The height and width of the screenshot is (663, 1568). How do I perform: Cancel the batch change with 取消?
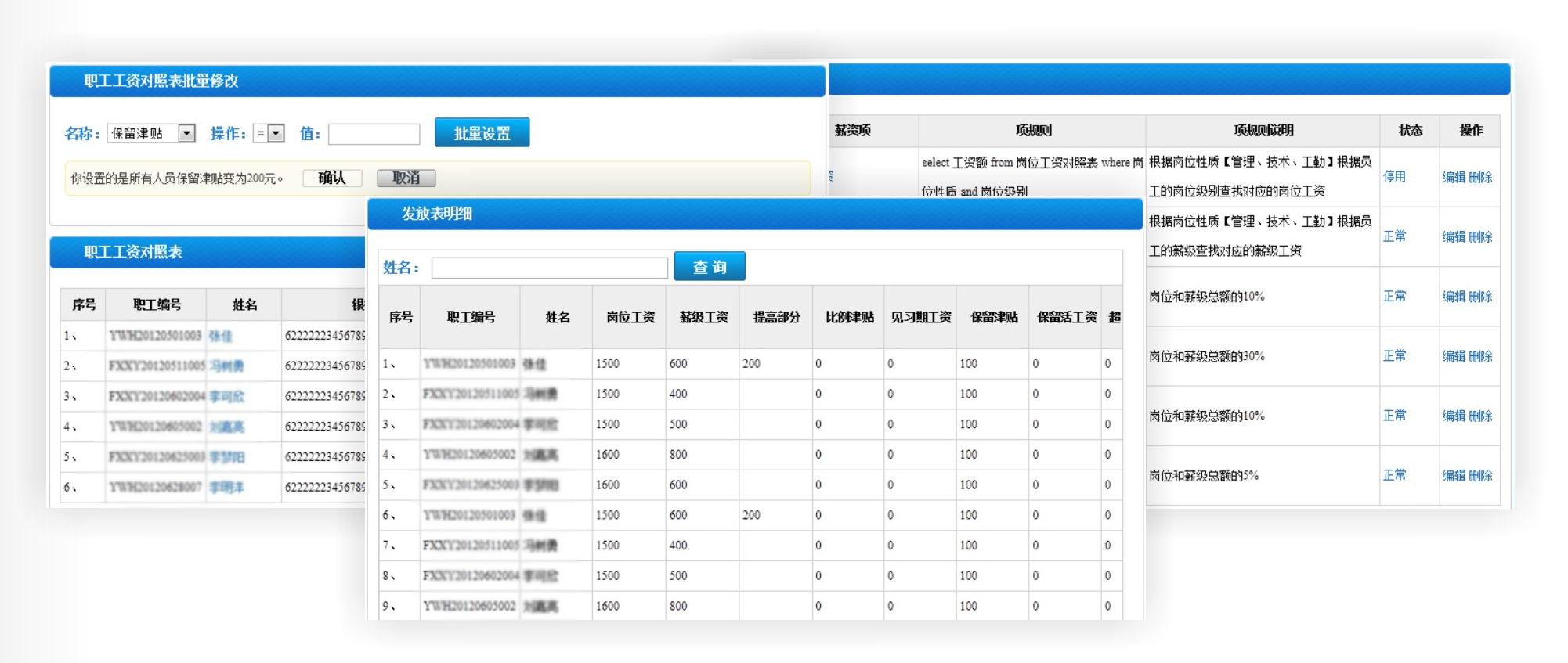tap(406, 178)
